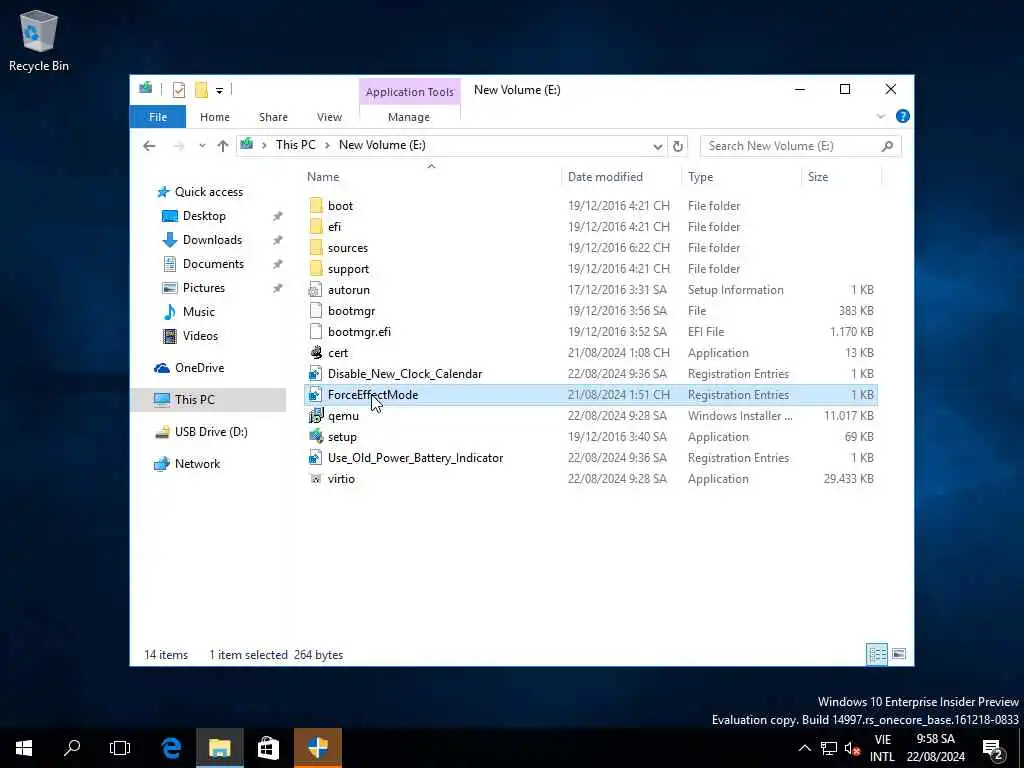This screenshot has width=1024, height=768.
Task: Select This PC in the navigation pane
Action: coord(194,400)
